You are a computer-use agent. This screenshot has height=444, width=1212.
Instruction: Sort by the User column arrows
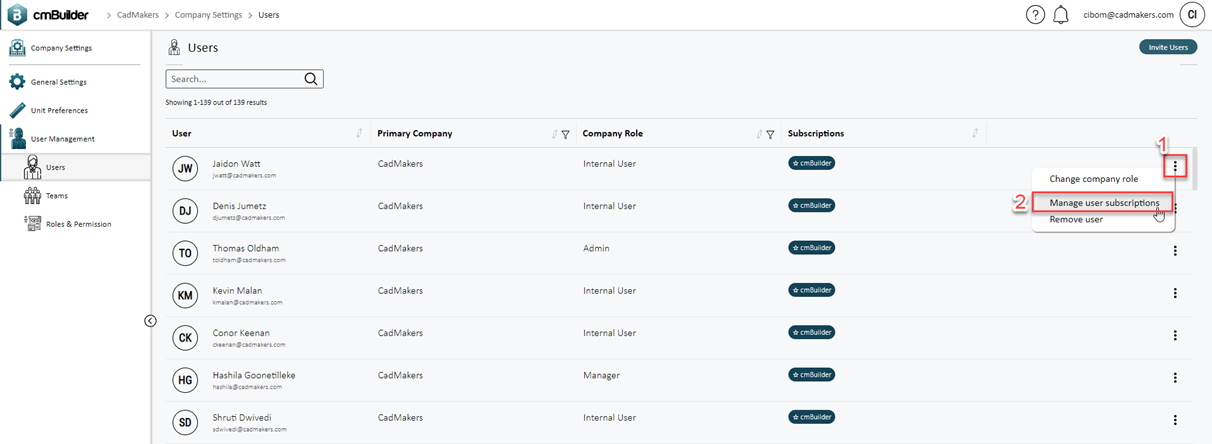(x=359, y=133)
